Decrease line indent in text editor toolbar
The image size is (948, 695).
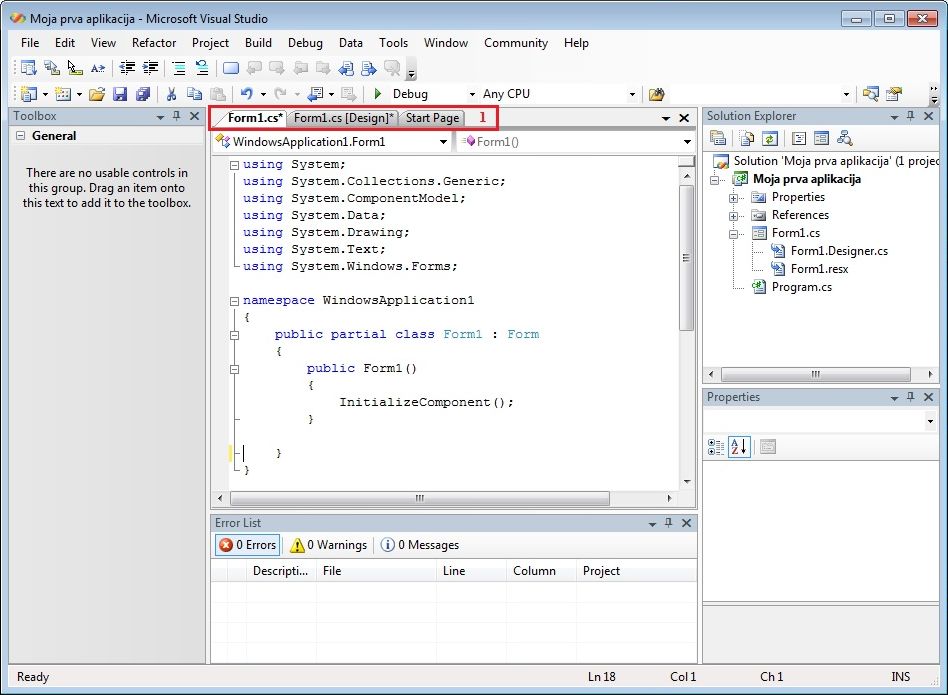pyautogui.click(x=127, y=68)
